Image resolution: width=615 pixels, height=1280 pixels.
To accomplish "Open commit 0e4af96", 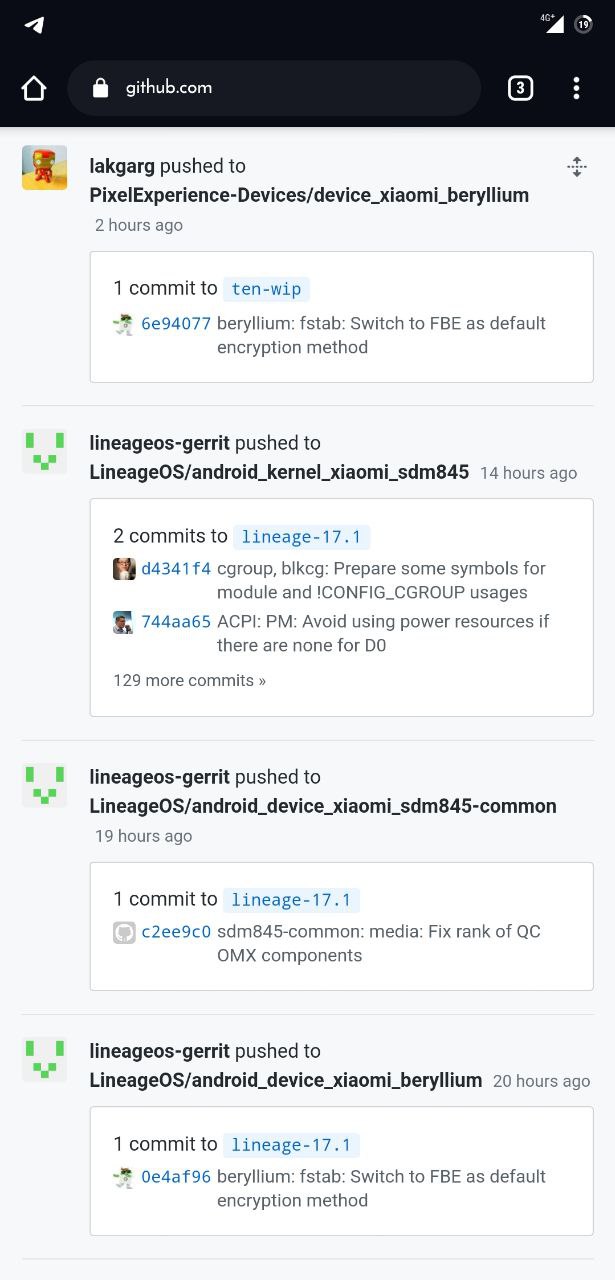I will pos(176,1177).
